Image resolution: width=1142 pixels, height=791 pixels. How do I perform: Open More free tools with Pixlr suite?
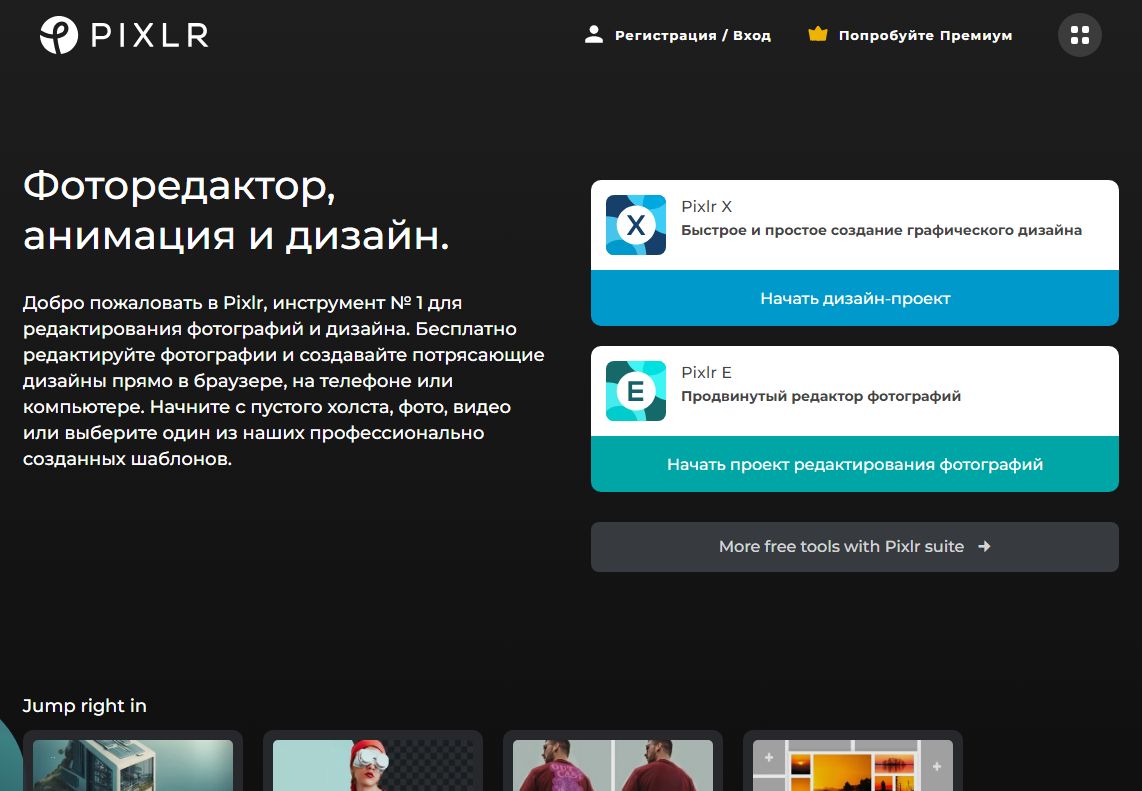854,547
